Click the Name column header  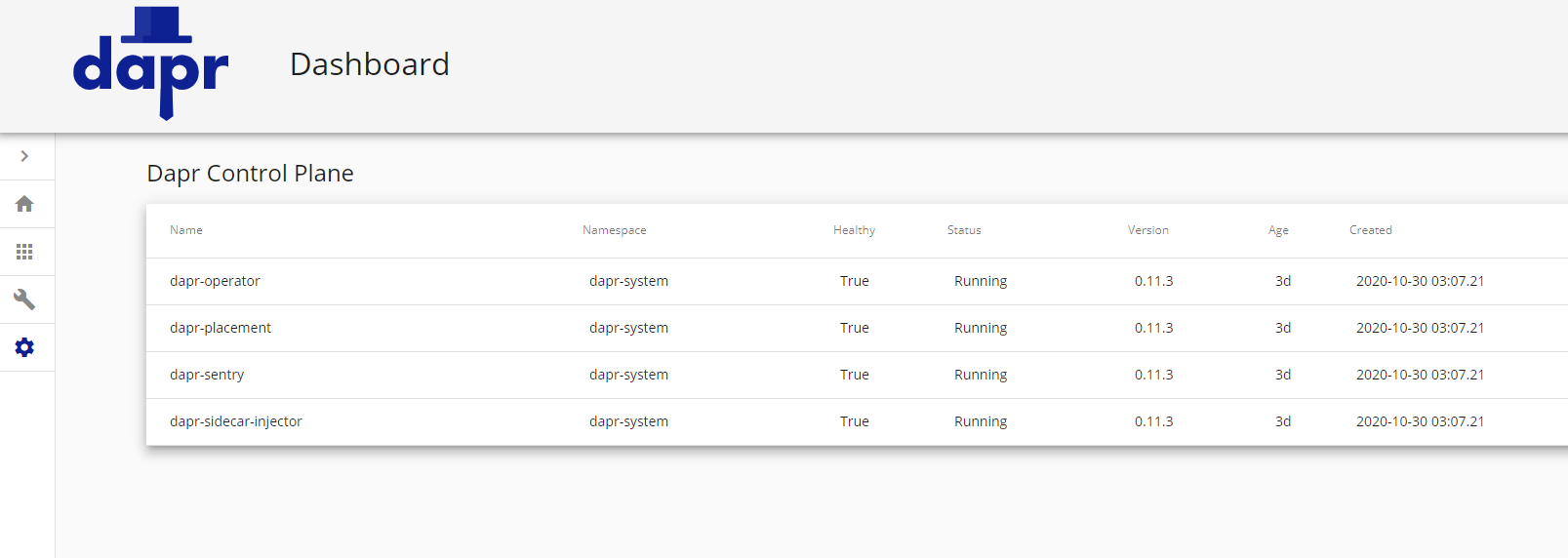pos(186,230)
